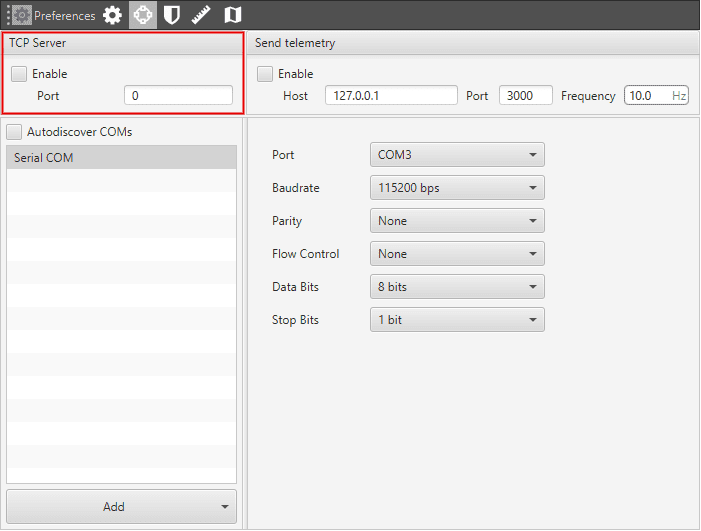Open the Port COM3 dropdown
The height and width of the screenshot is (531, 701).
click(457, 155)
